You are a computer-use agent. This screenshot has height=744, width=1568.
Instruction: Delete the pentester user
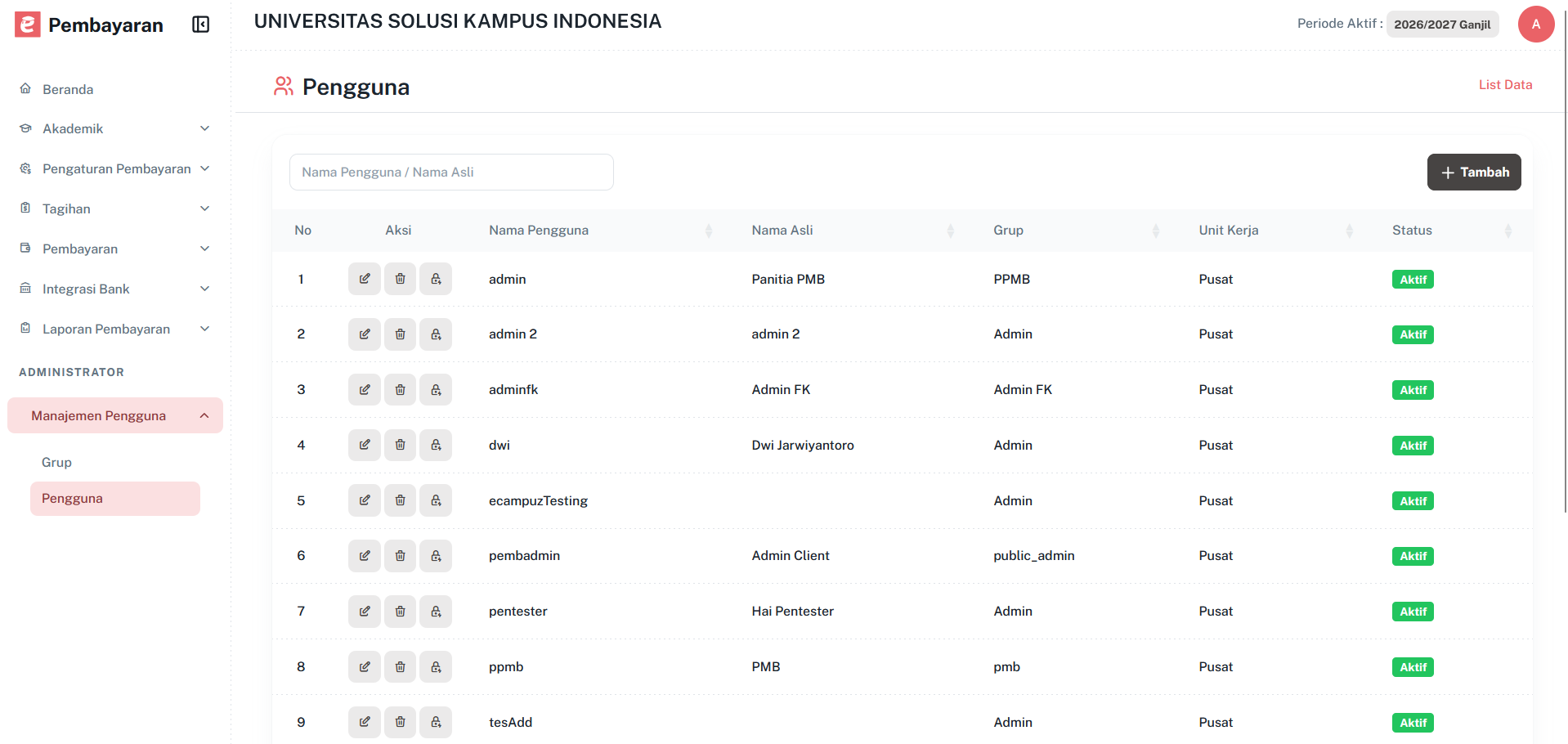click(x=401, y=612)
